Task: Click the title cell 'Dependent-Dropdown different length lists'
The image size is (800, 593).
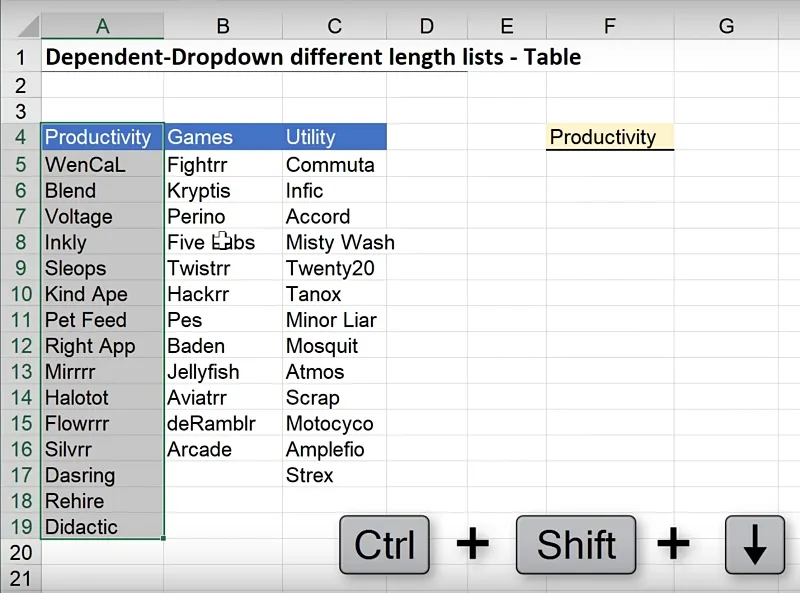Action: coord(312,57)
